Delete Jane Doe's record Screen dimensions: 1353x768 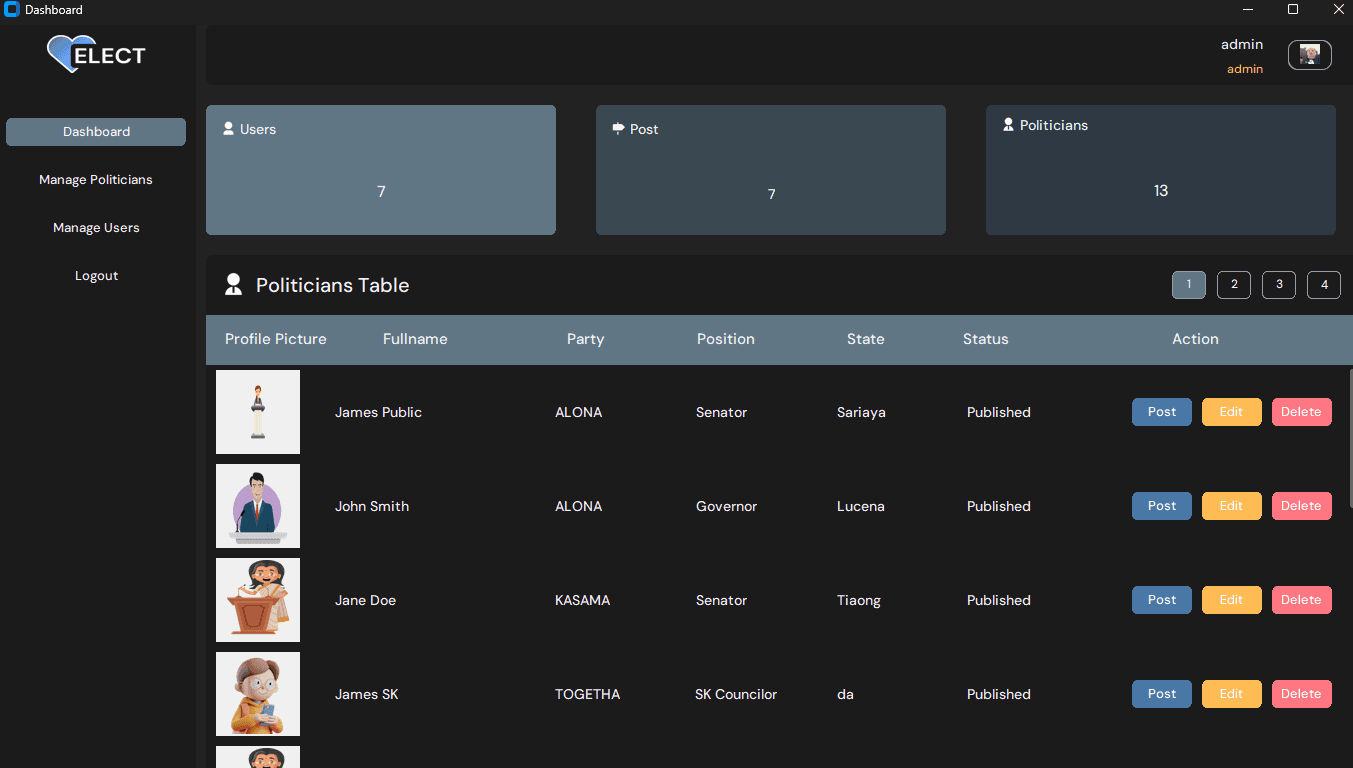[1302, 600]
